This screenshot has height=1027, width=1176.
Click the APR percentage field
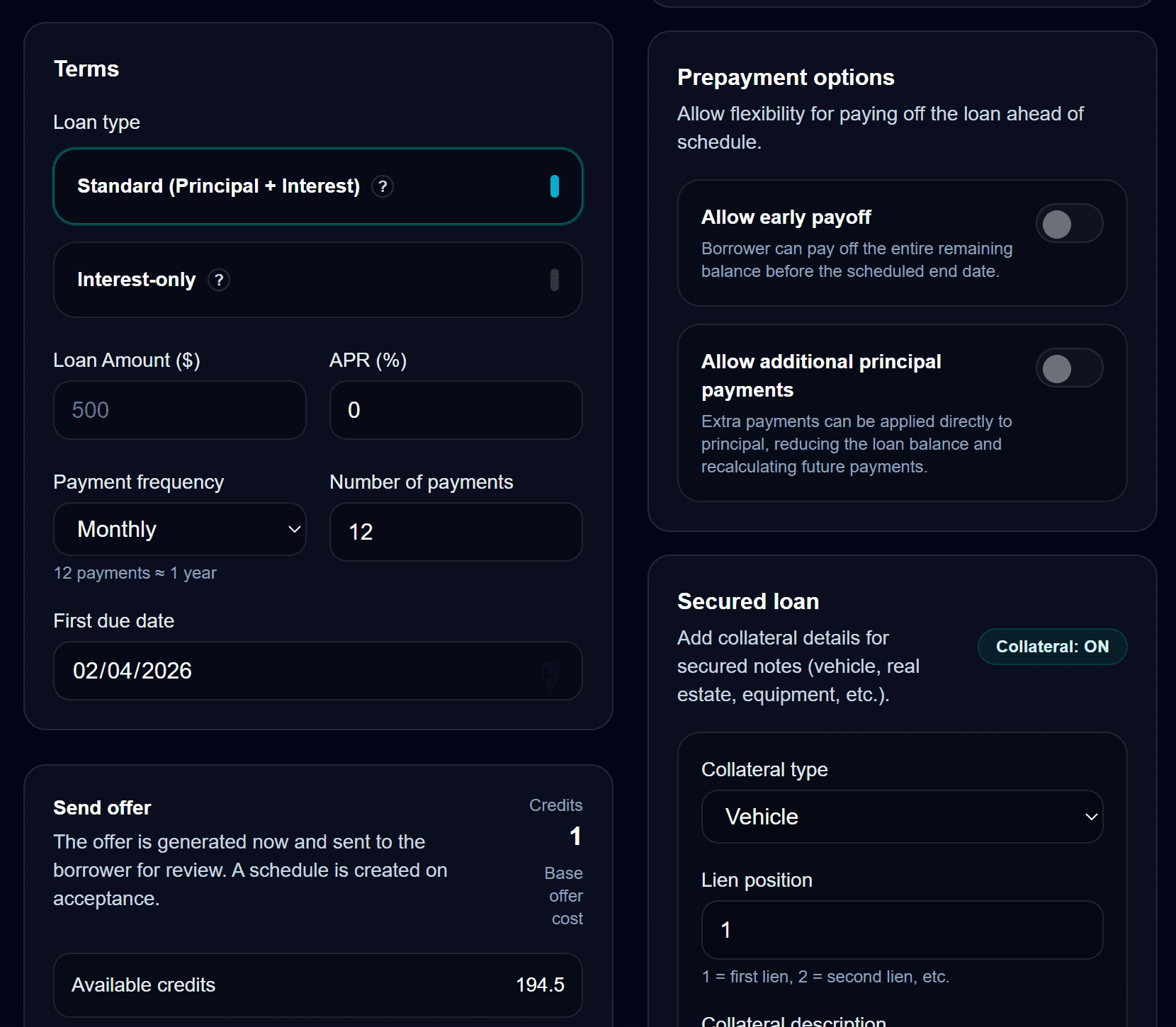pos(456,410)
